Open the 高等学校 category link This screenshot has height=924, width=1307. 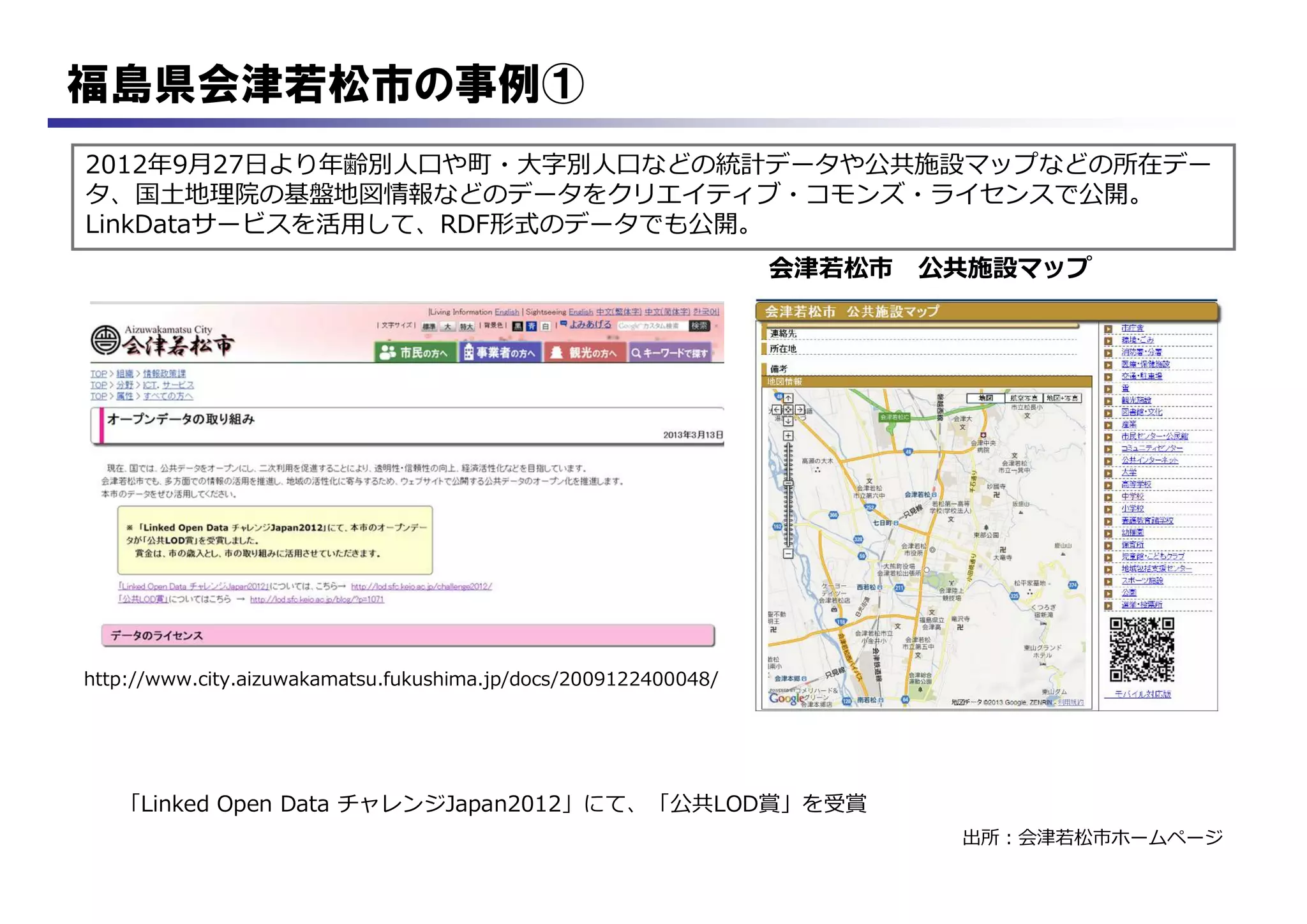click(x=1136, y=484)
